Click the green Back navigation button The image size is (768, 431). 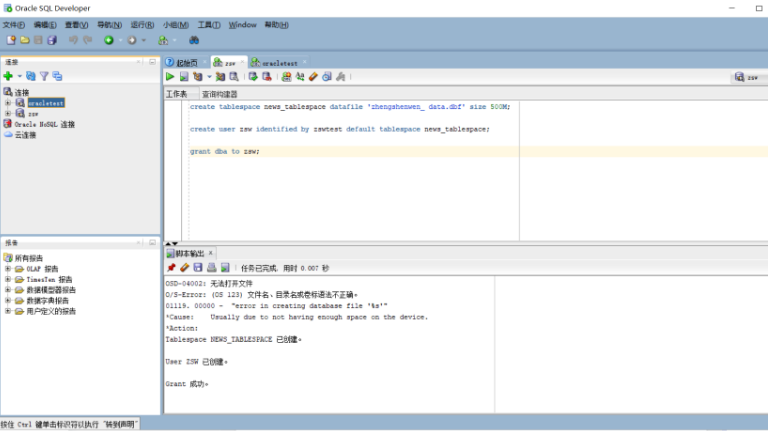109,40
